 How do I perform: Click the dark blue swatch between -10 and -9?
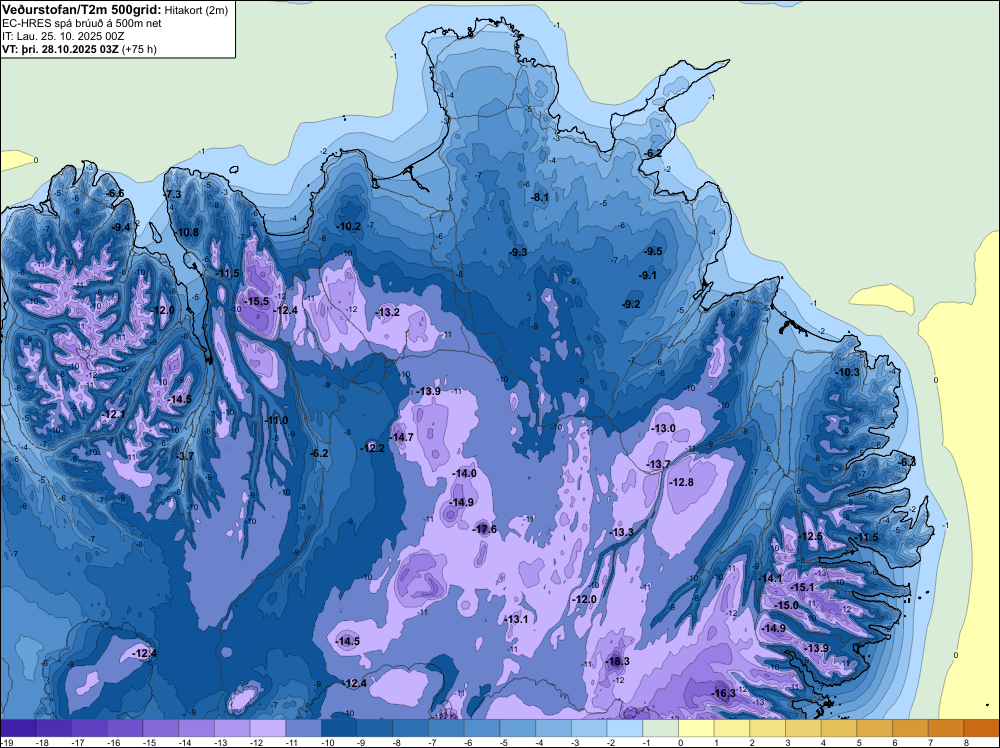[339, 727]
